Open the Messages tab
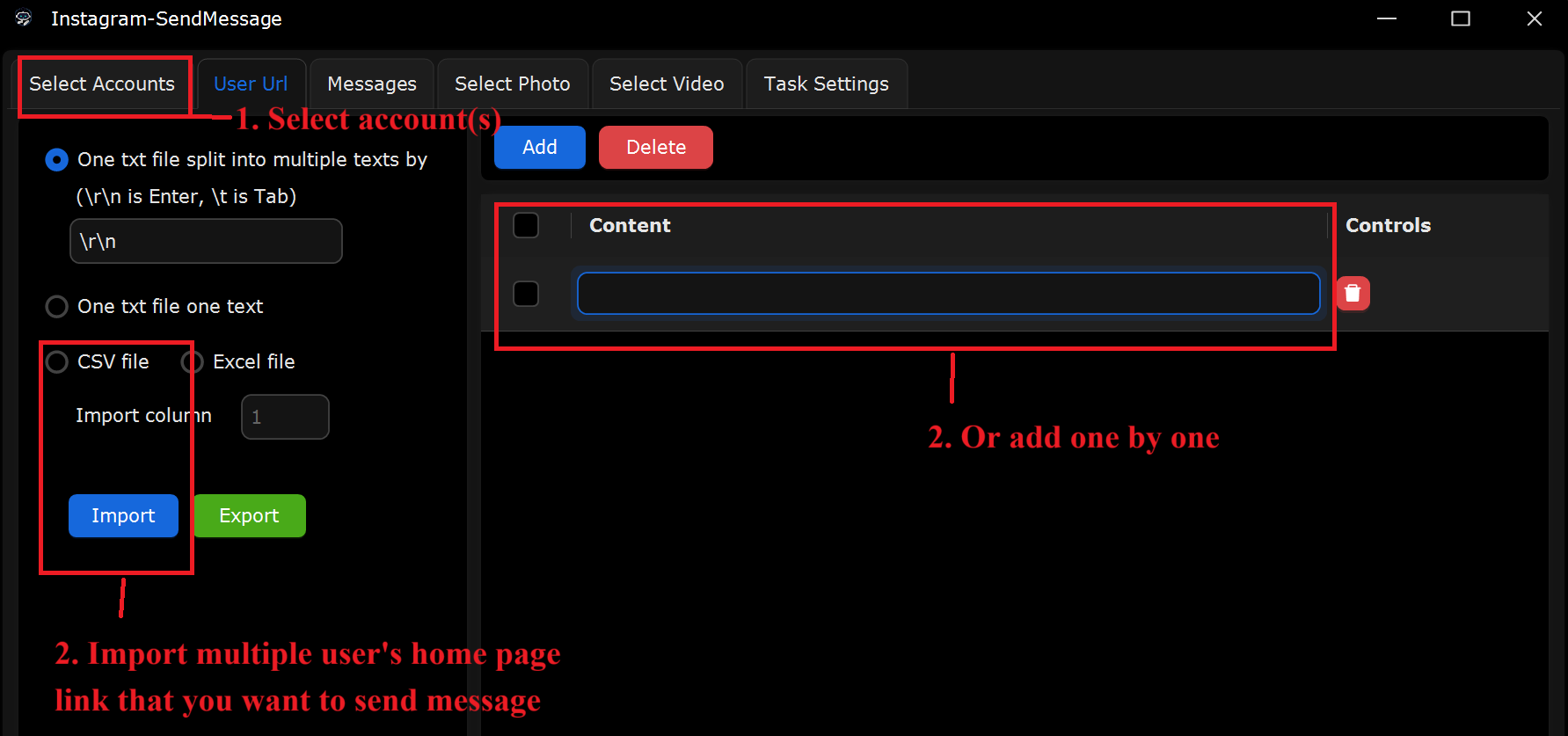The width and height of the screenshot is (1568, 736). [x=372, y=84]
